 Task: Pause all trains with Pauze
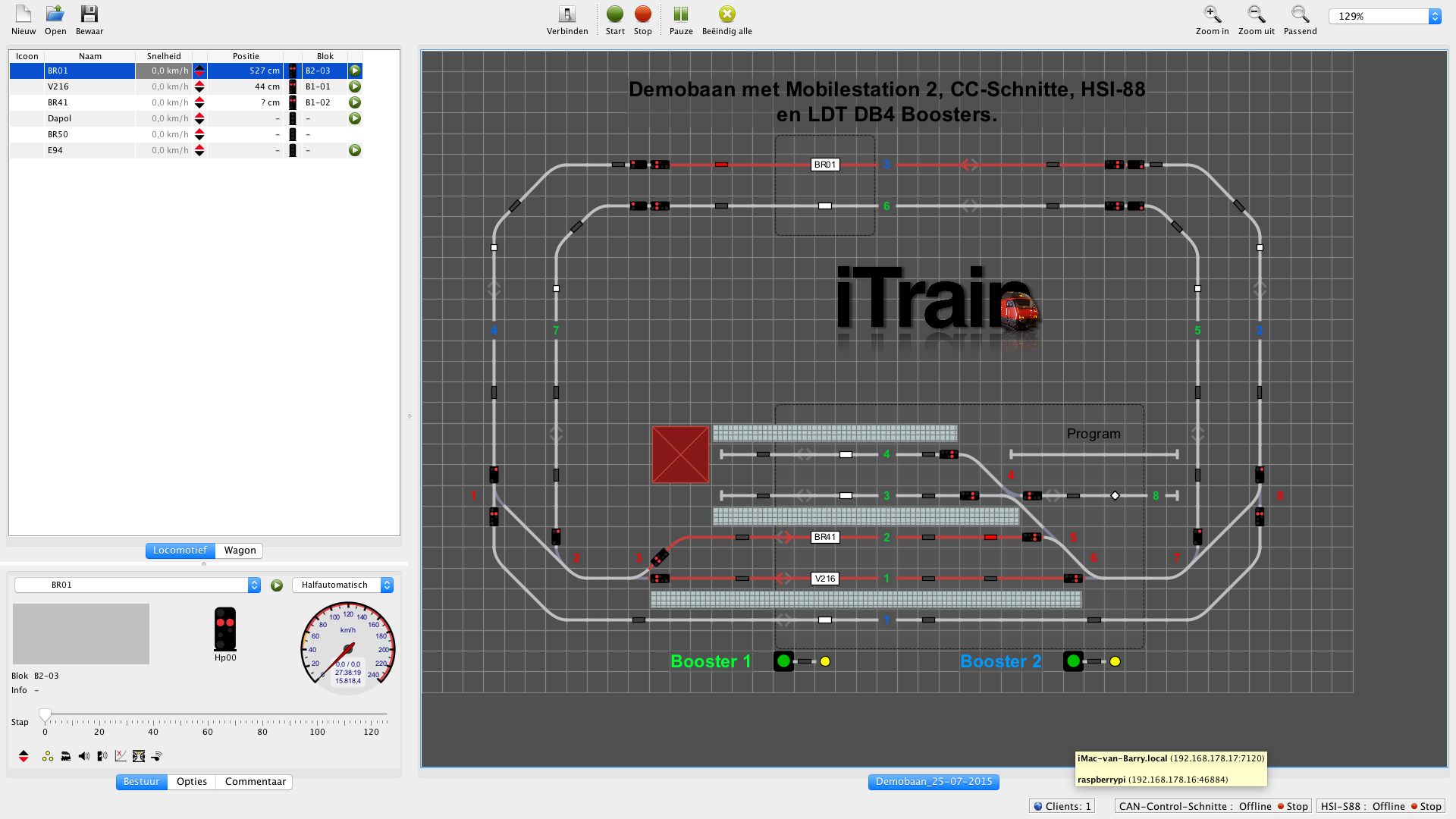coord(681,20)
